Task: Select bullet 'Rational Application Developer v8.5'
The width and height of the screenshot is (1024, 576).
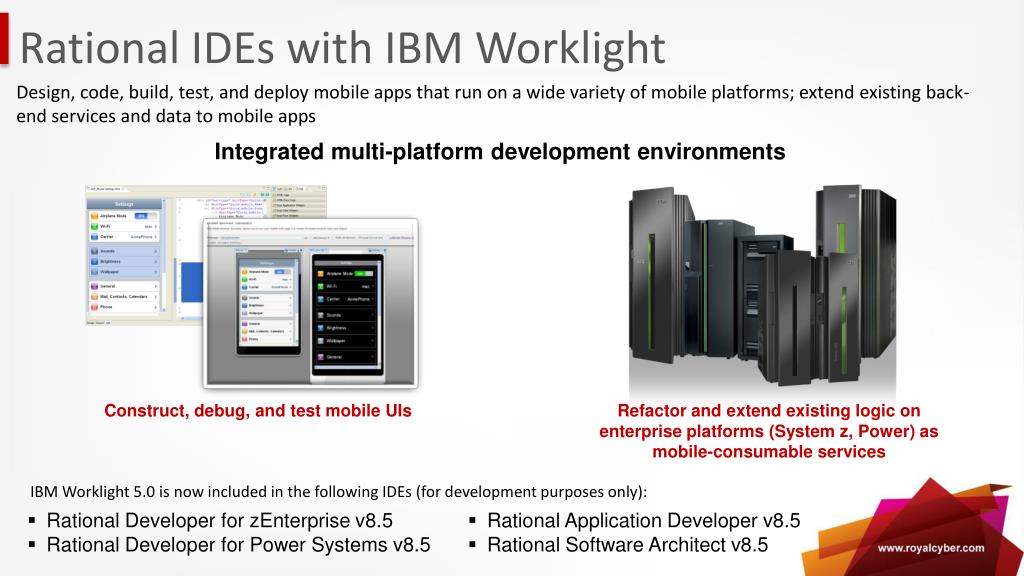Action: [643, 520]
